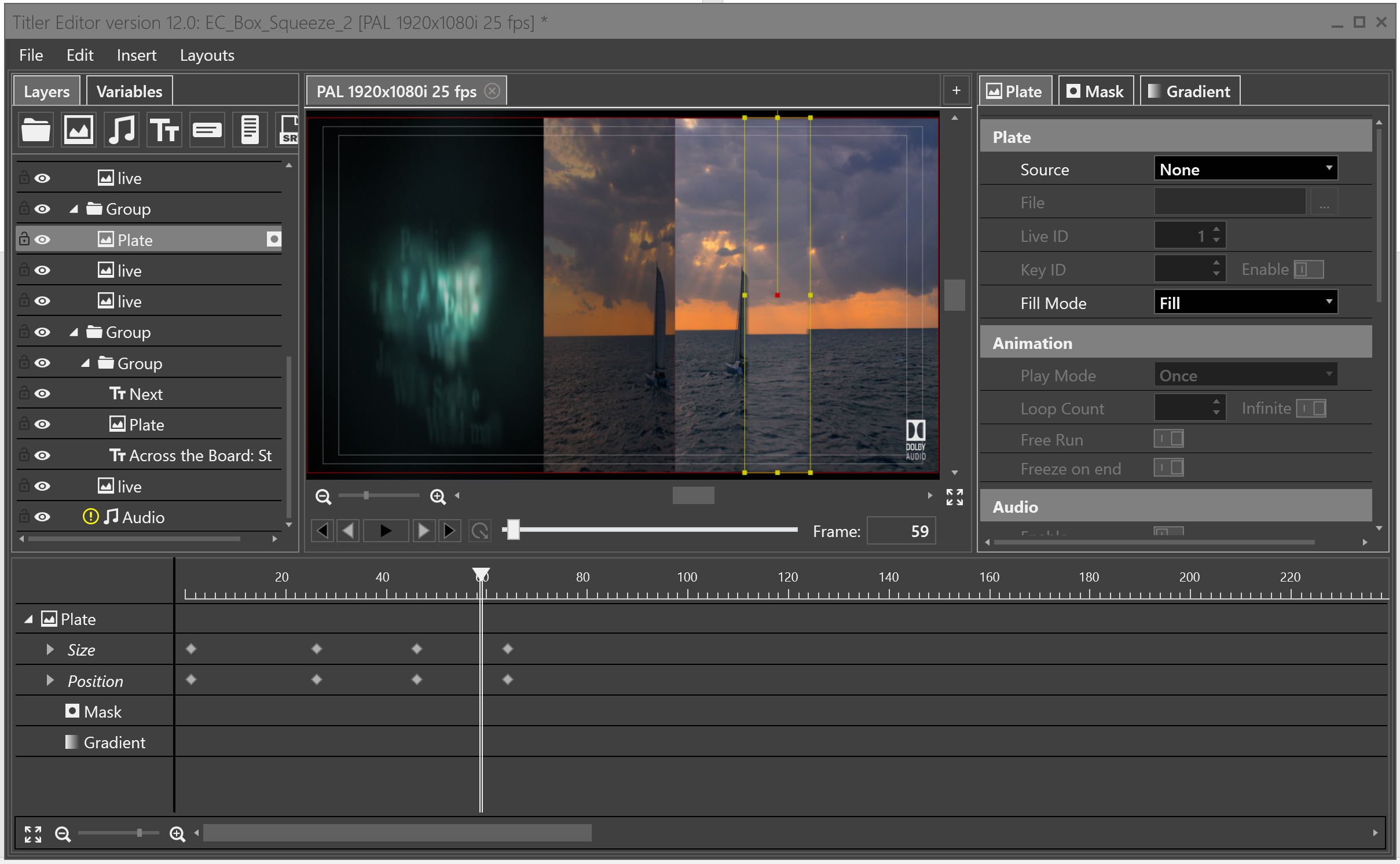The height and width of the screenshot is (864, 1400).
Task: Open the file browse button
Action: point(1324,203)
